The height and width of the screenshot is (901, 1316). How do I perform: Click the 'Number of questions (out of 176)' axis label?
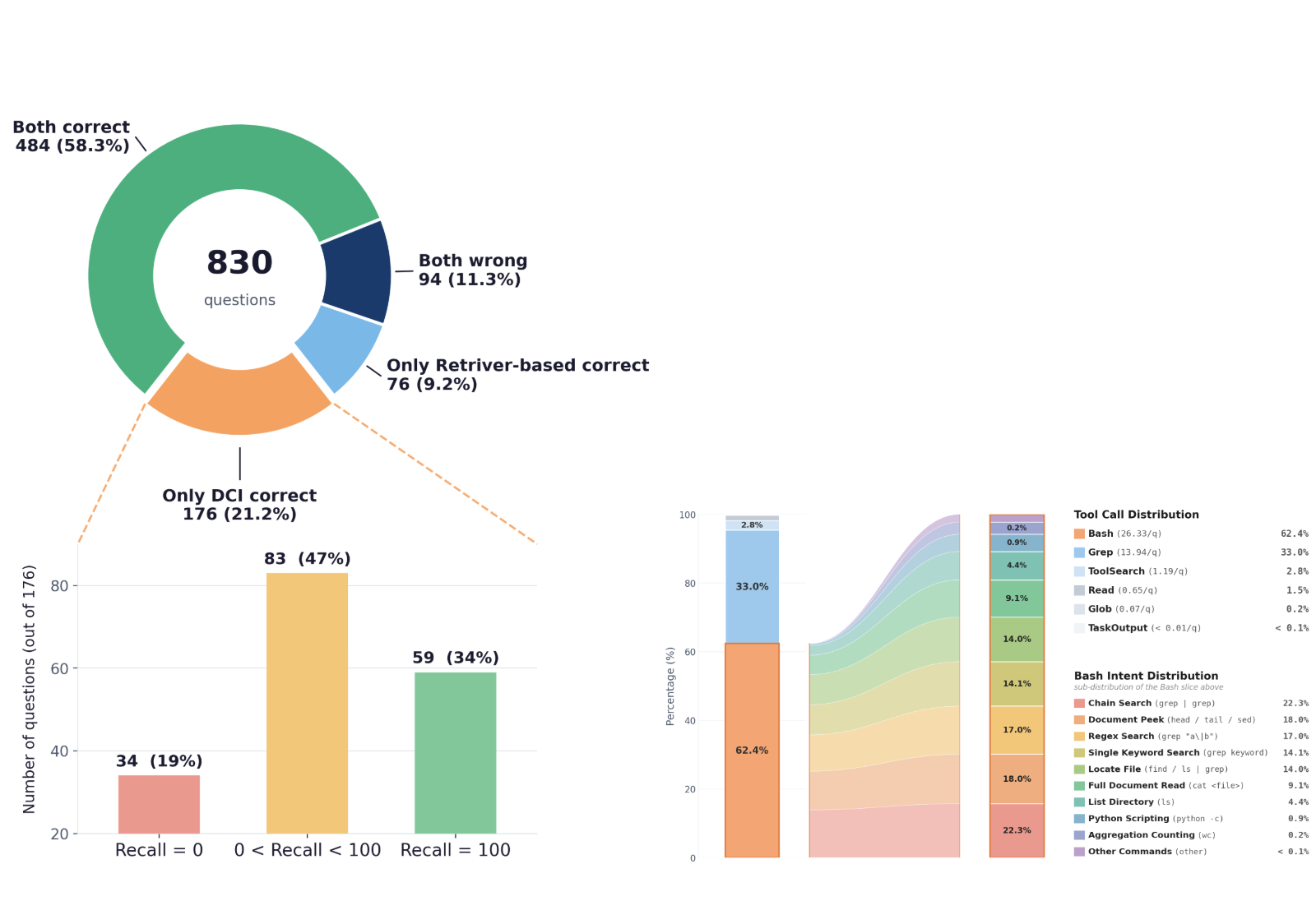click(x=30, y=689)
